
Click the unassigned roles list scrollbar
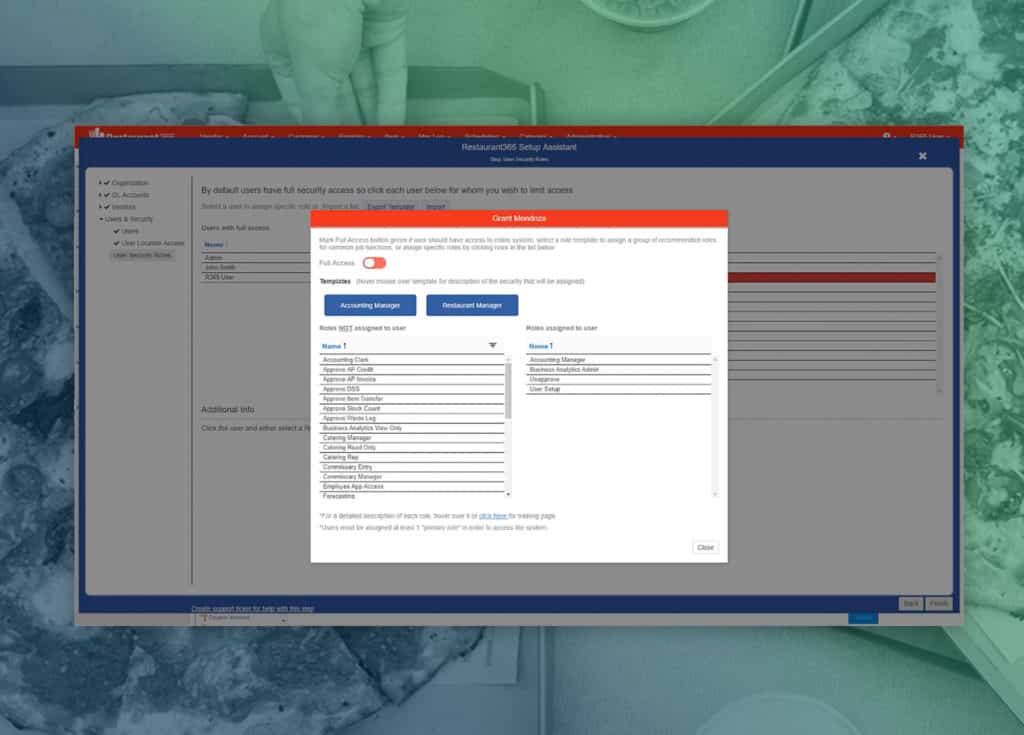pos(508,391)
